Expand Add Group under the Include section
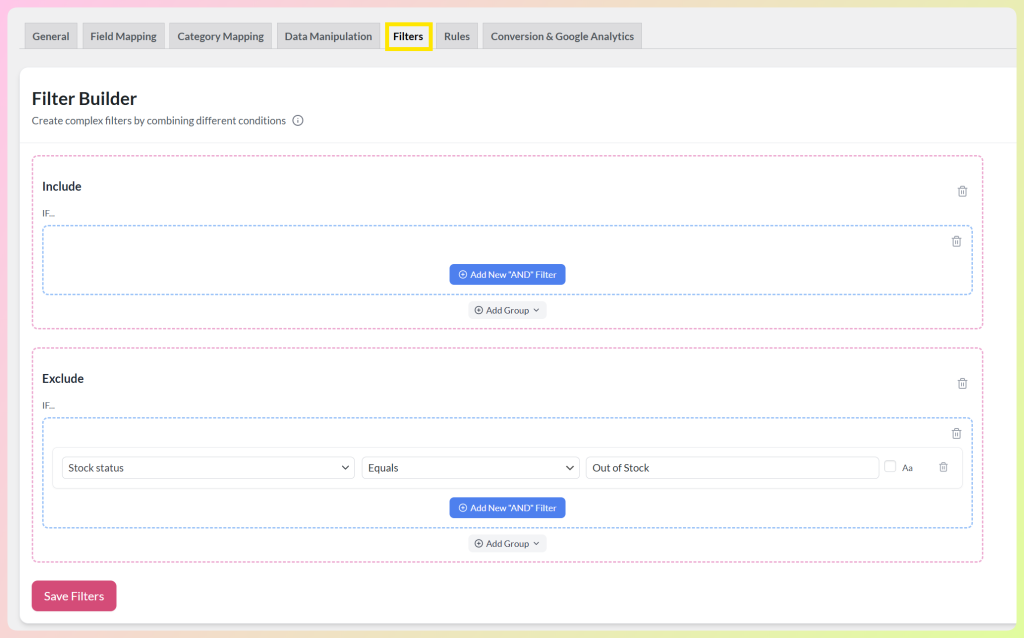The image size is (1024, 638). tap(507, 310)
